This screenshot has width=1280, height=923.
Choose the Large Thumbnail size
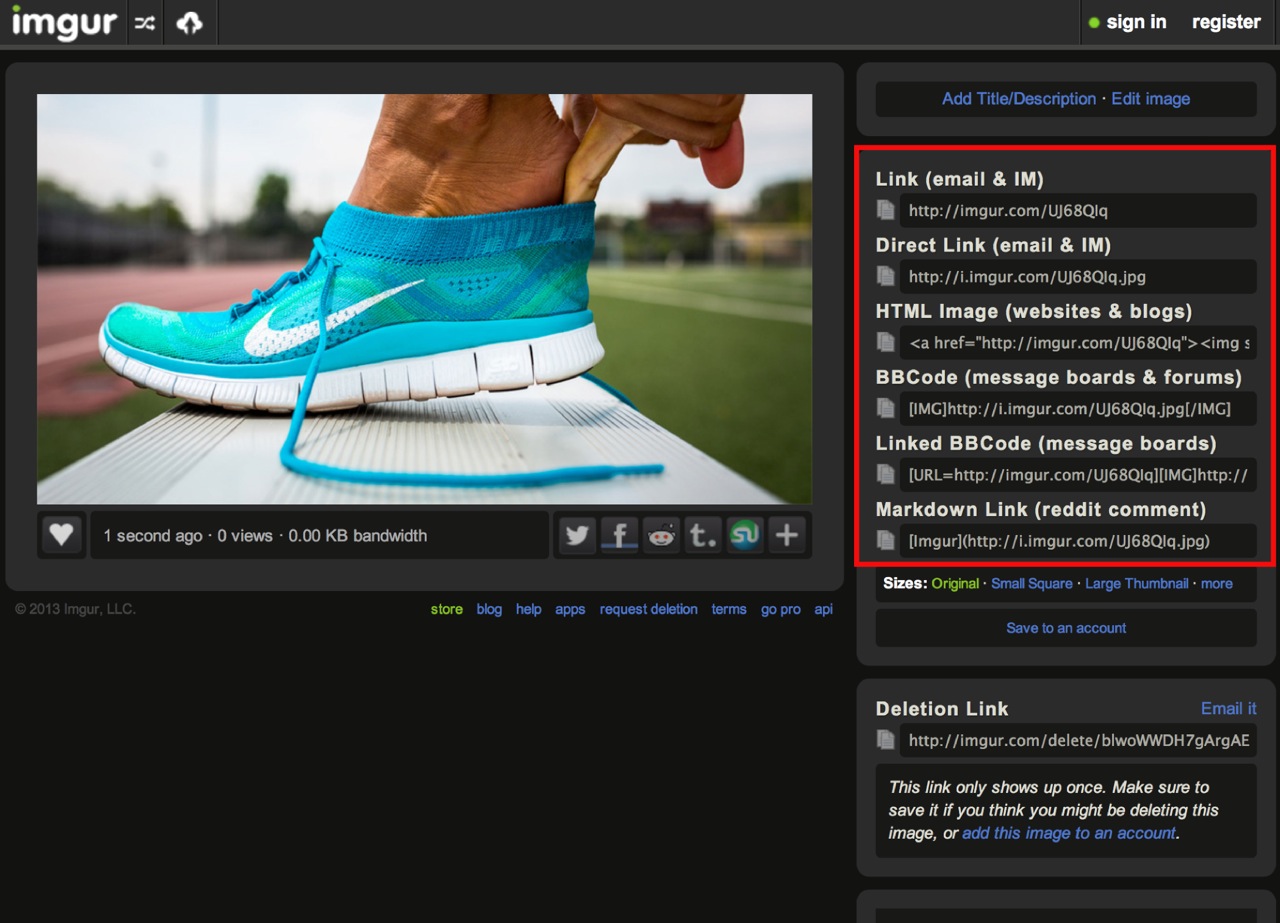(1137, 583)
